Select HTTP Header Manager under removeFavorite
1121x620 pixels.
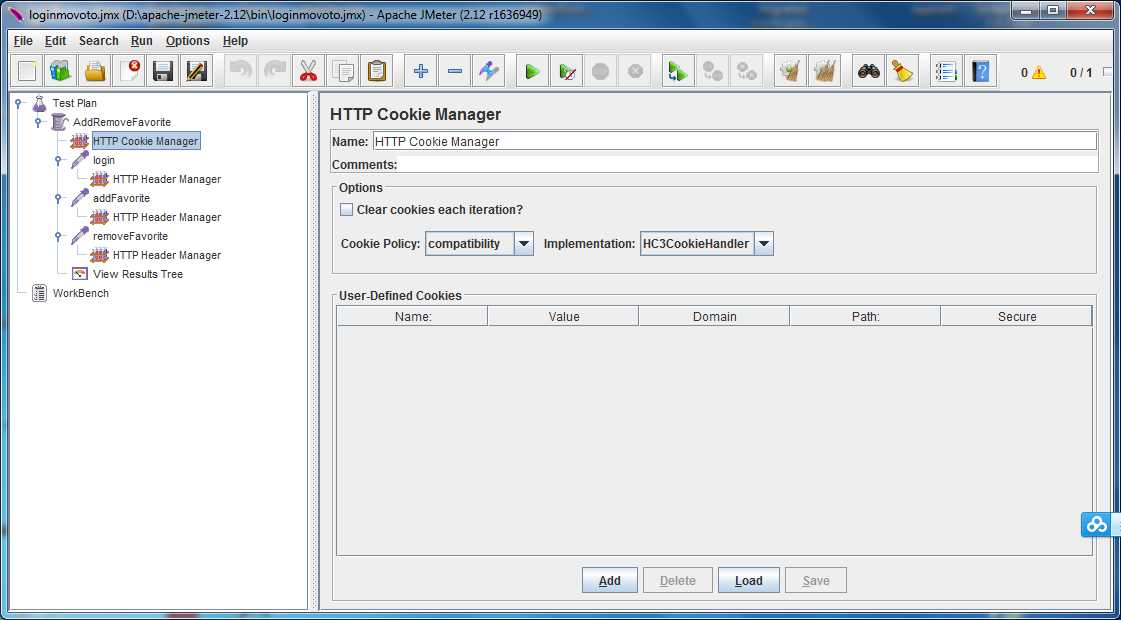click(167, 255)
